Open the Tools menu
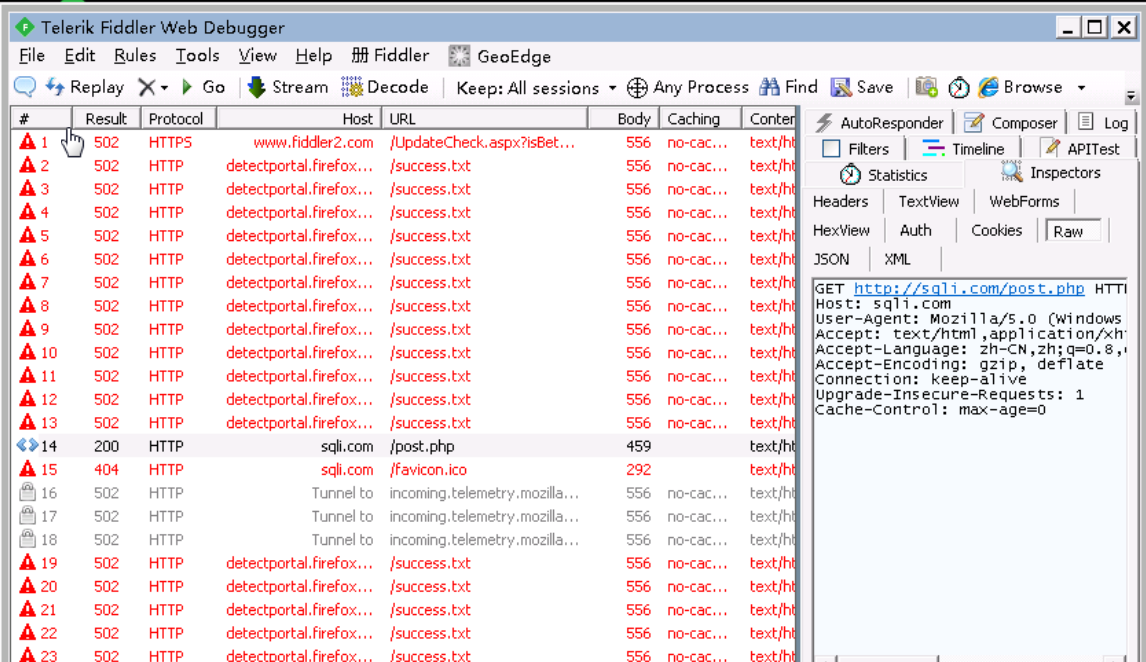The width and height of the screenshot is (1146, 662). tap(197, 56)
